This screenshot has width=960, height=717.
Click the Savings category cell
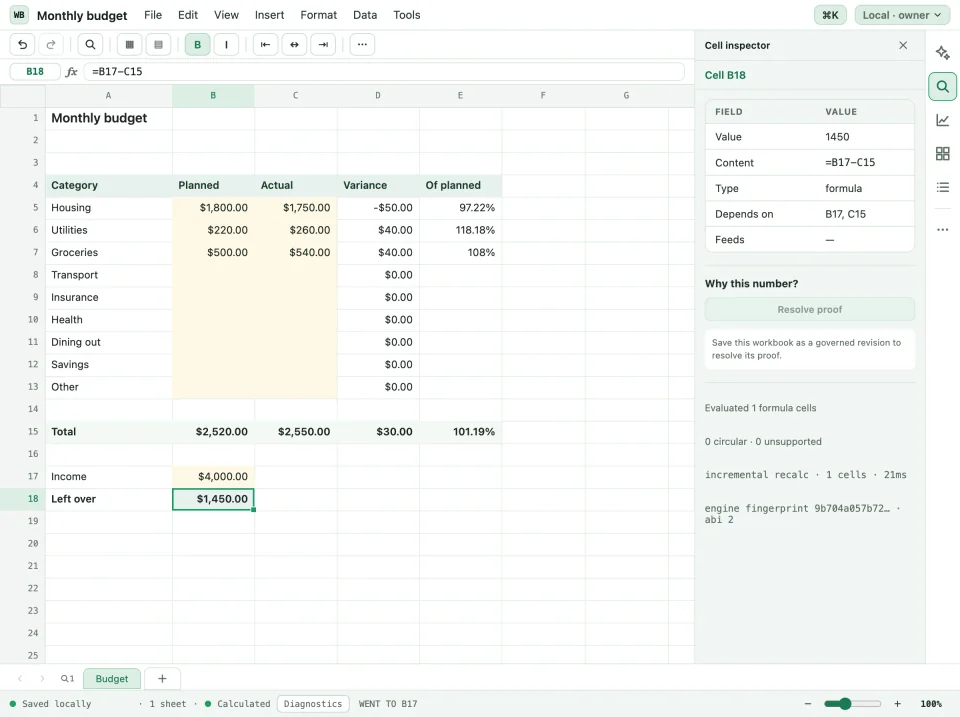tap(109, 364)
